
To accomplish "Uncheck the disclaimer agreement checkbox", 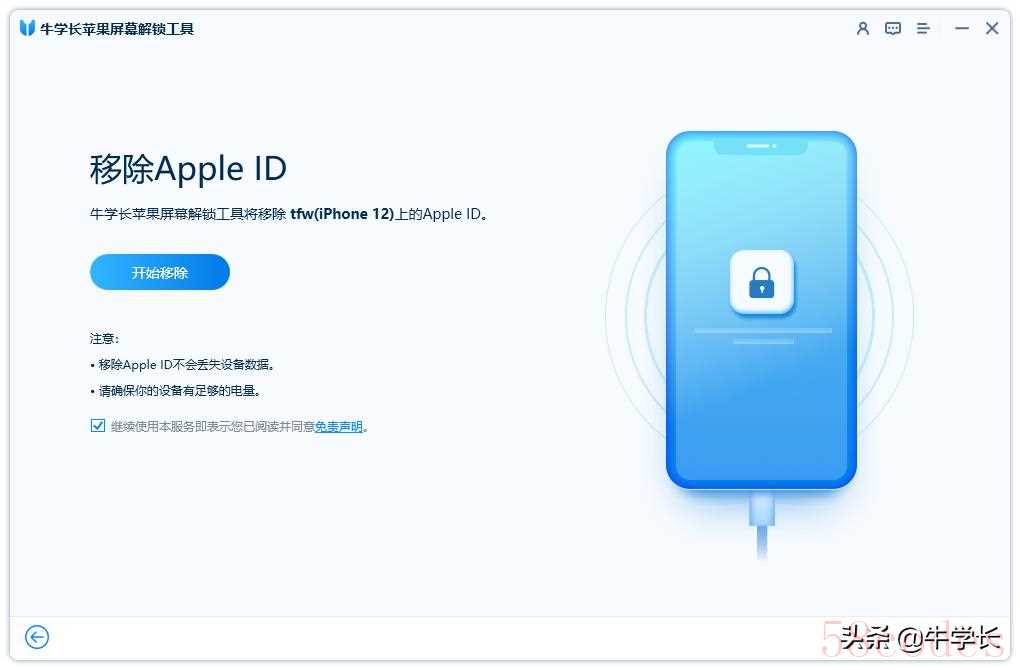I will pos(98,426).
